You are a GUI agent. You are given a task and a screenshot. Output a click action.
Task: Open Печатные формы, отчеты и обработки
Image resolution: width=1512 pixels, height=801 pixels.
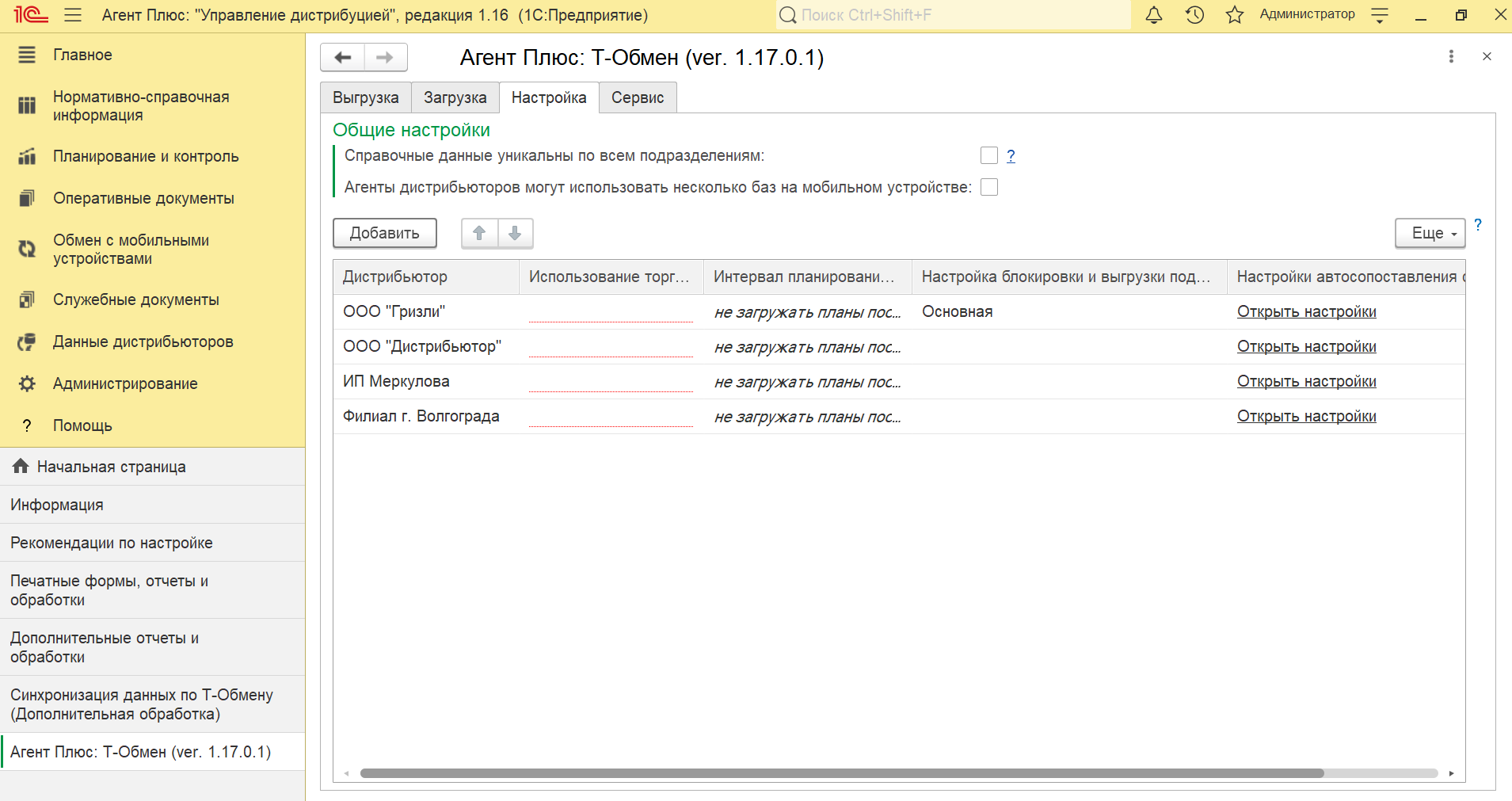[152, 590]
